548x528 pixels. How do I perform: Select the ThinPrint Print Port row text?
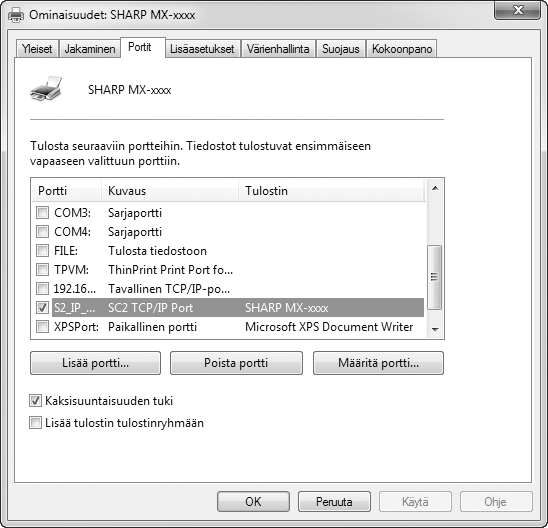[x=171, y=270]
